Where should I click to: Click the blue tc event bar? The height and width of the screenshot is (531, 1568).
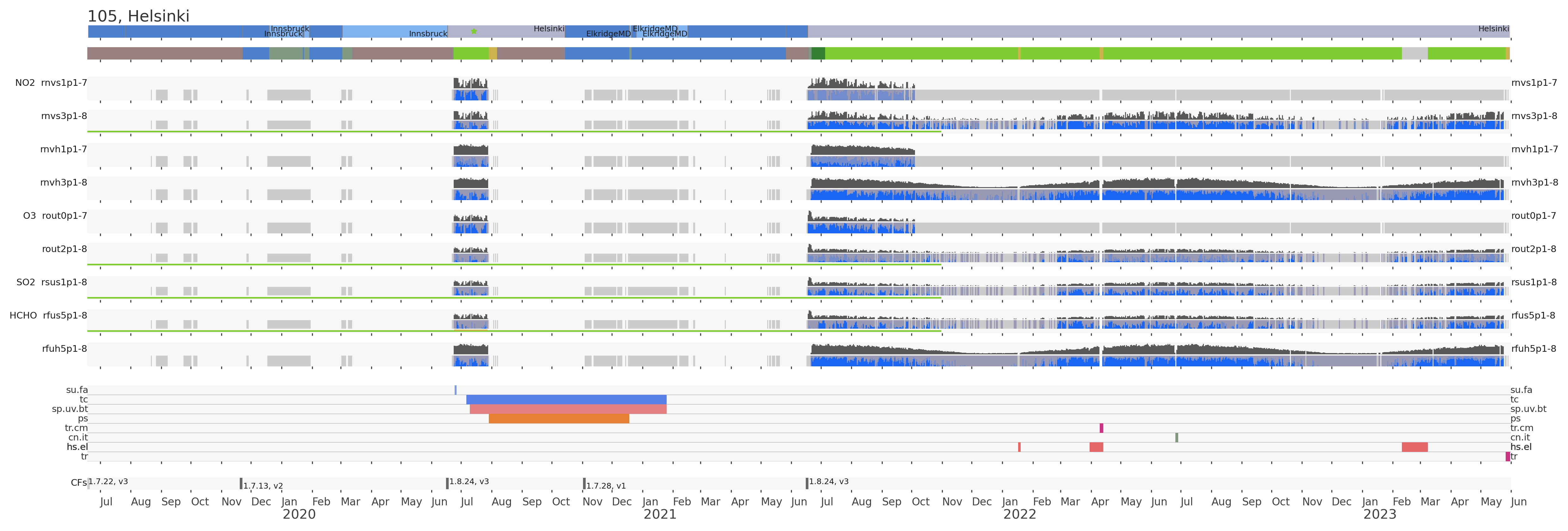[x=566, y=400]
